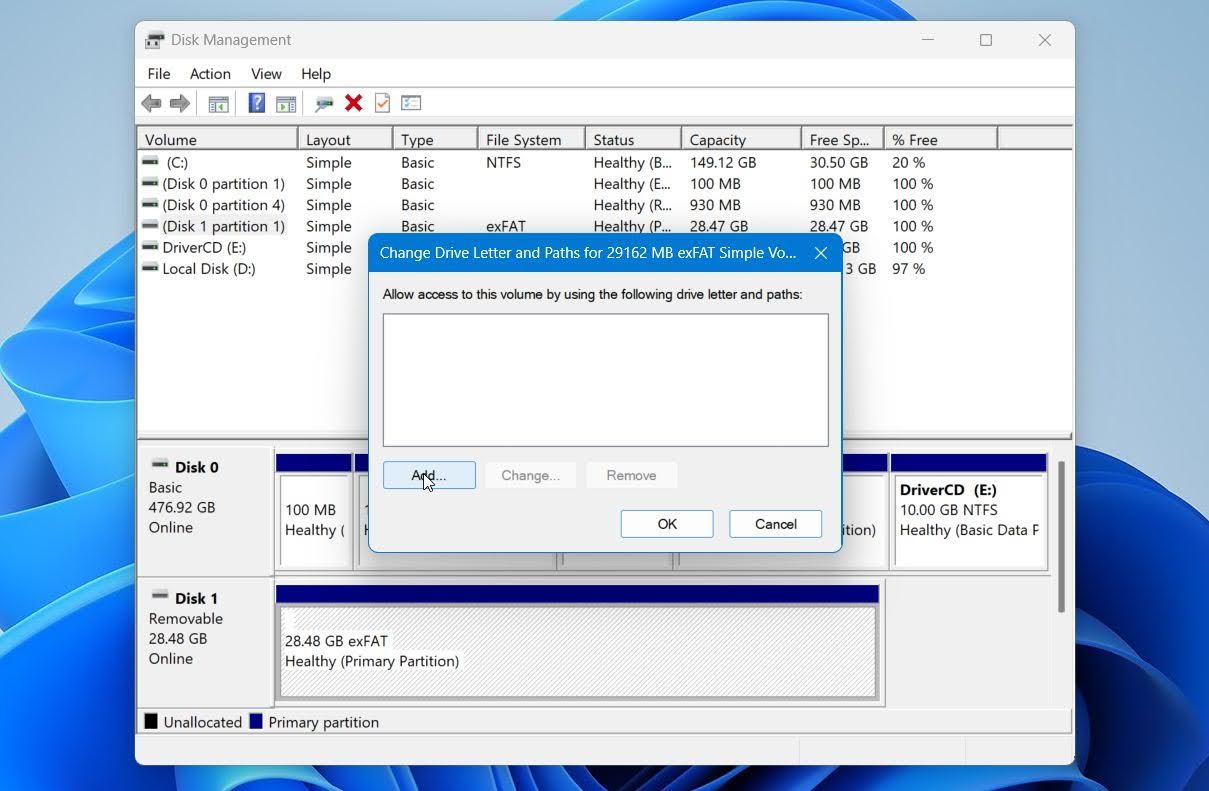
Task: Click the empty drive letter list box
Action: (605, 380)
